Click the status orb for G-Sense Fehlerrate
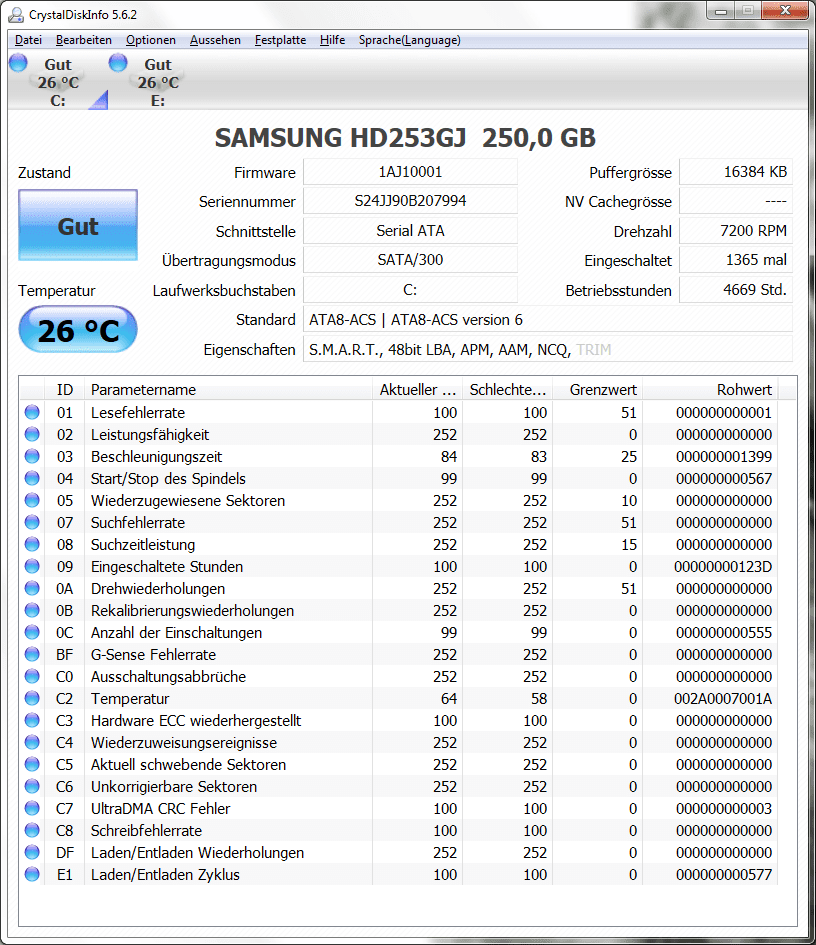This screenshot has width=816, height=945. [32, 655]
